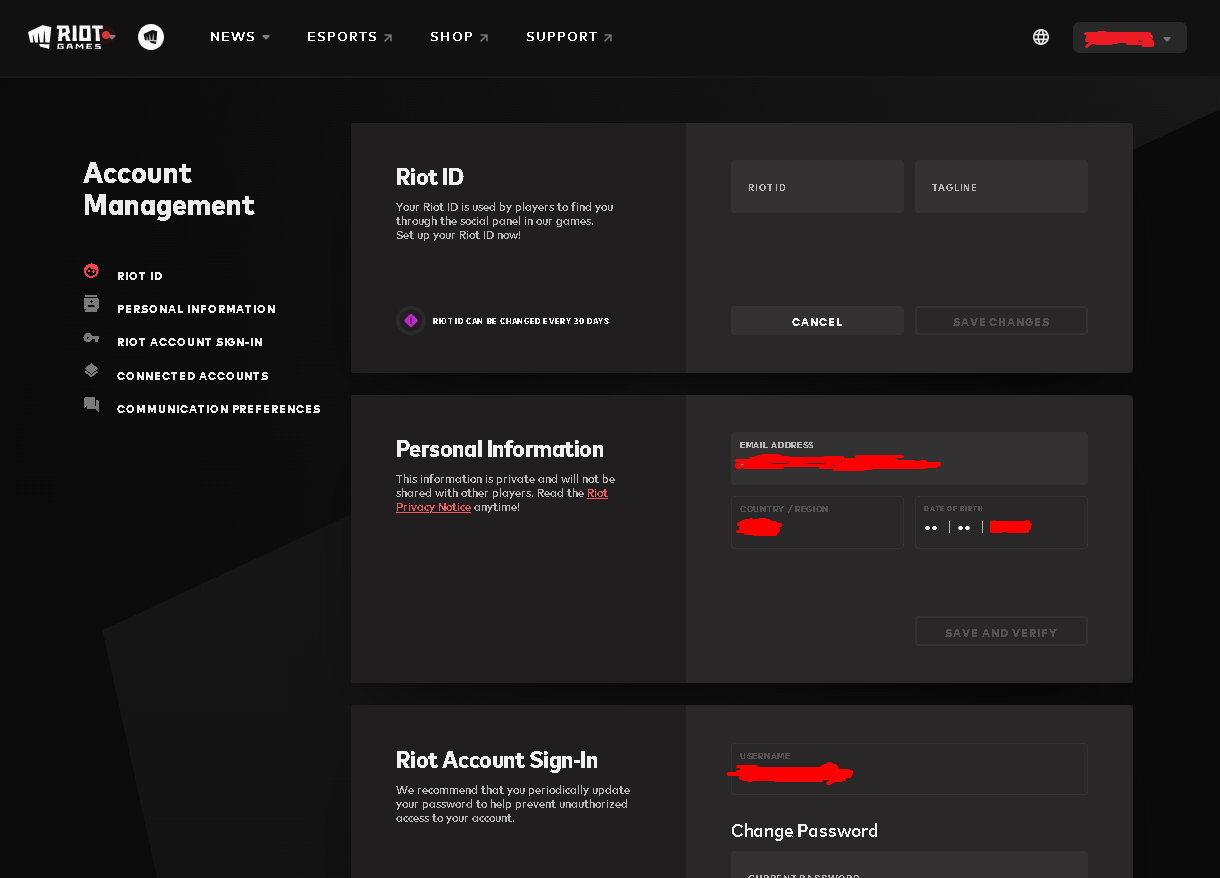Click the Cancel button
Image resolution: width=1220 pixels, height=878 pixels.
[817, 321]
